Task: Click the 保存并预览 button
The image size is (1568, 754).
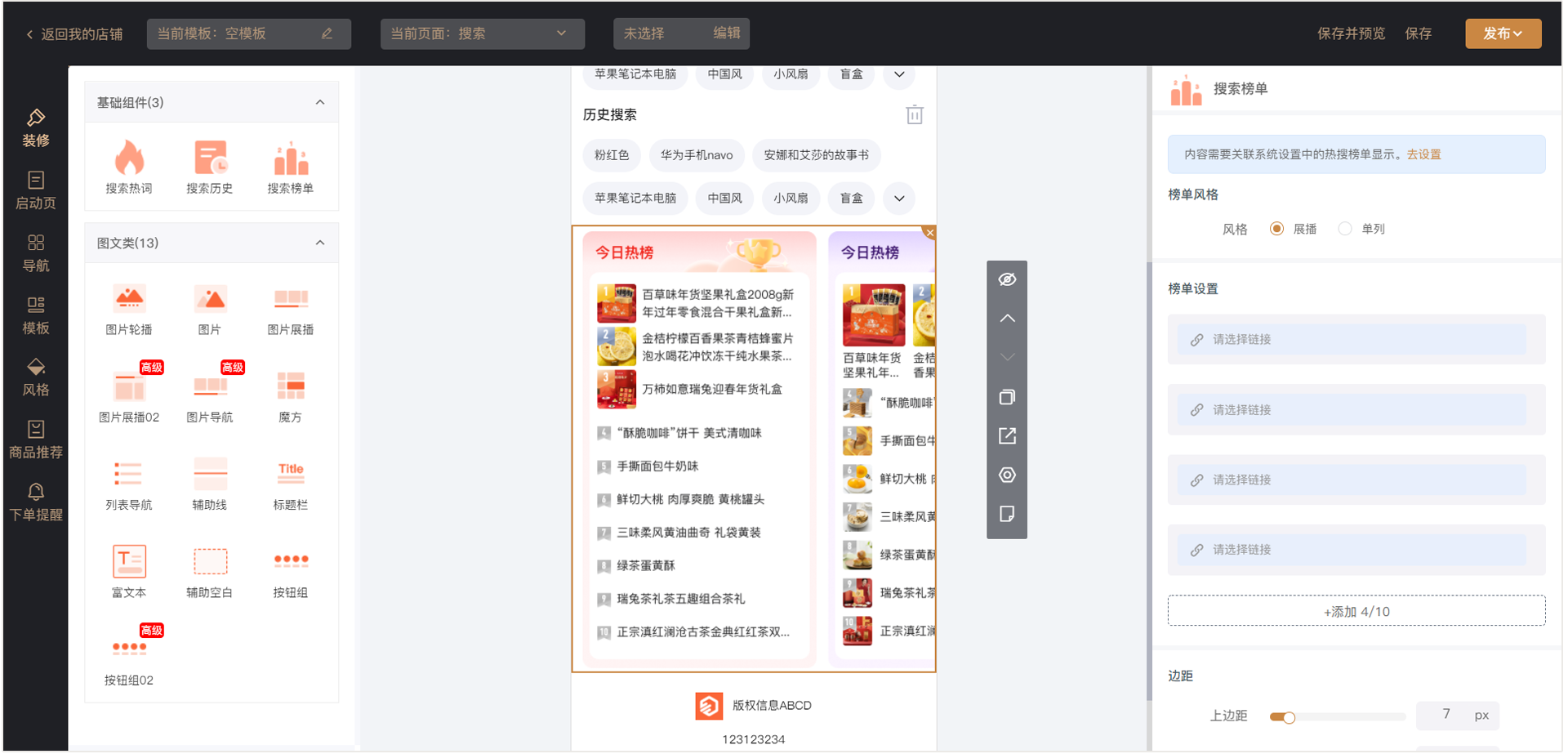Action: (x=1351, y=33)
